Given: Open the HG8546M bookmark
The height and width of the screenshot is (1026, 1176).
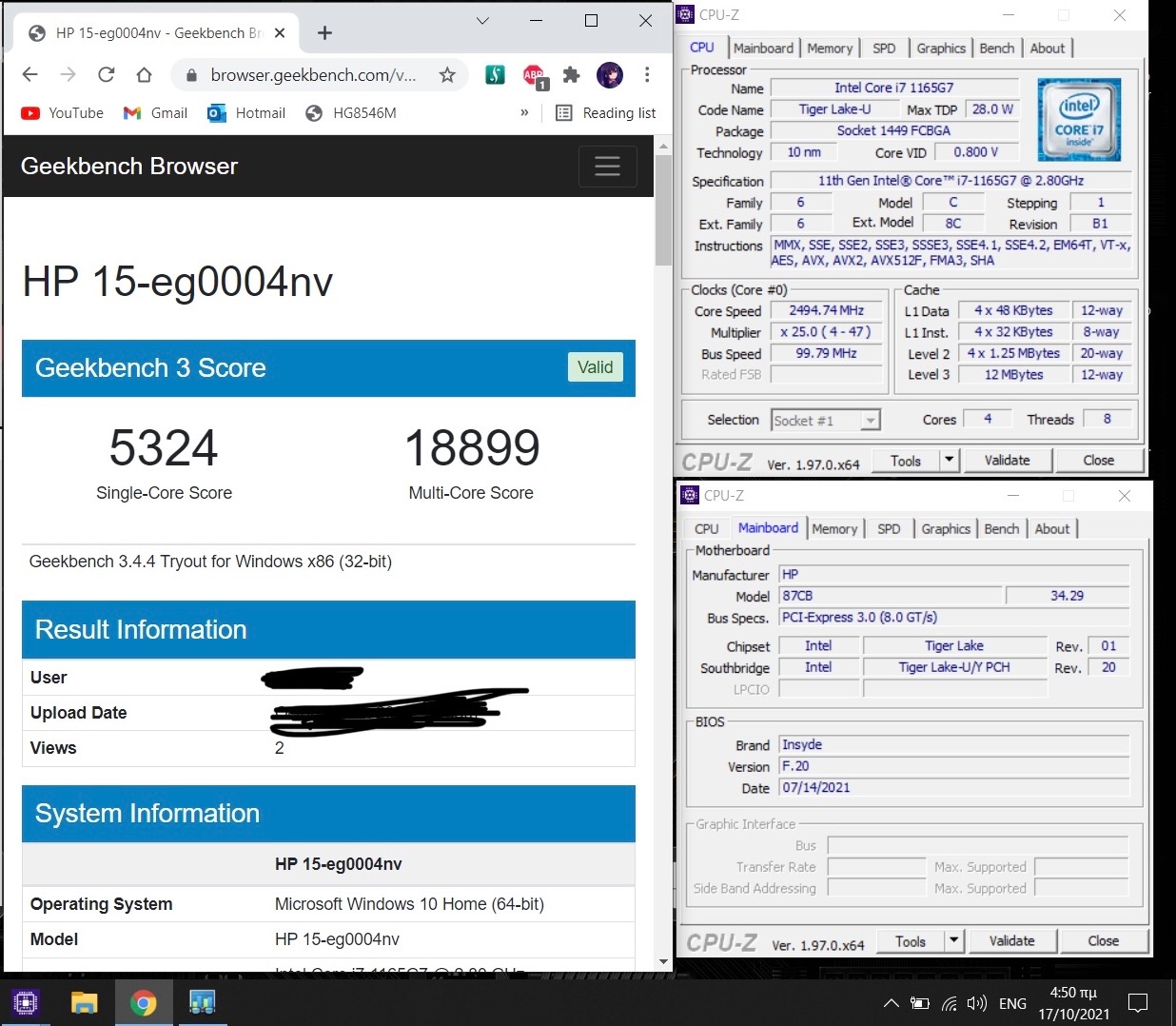Looking at the screenshot, I should (351, 112).
